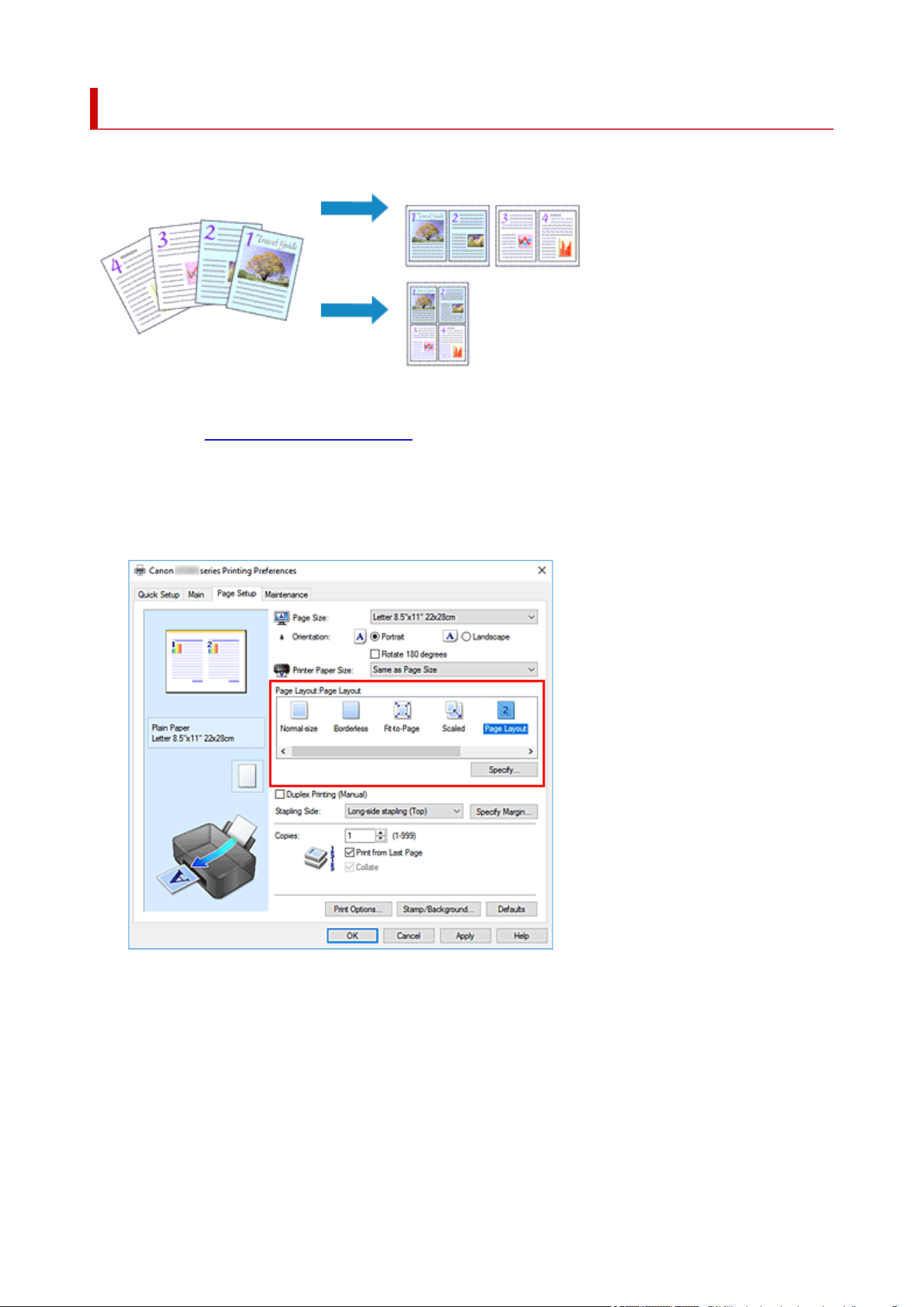Click the Copies spinner arrows
This screenshot has height=1307, width=924.
380,836
